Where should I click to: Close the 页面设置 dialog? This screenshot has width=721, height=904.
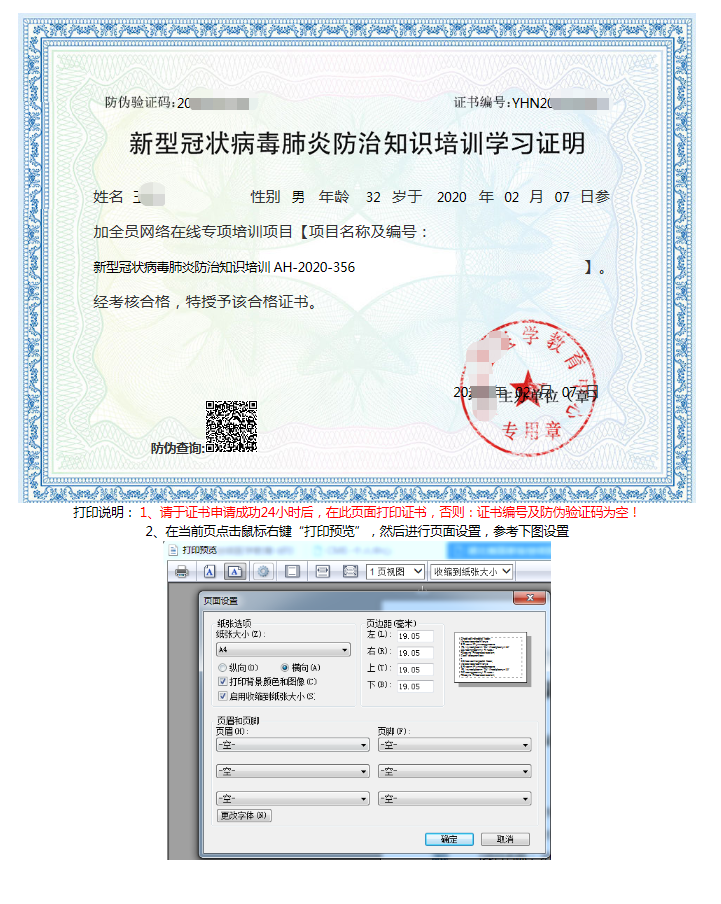[530, 598]
